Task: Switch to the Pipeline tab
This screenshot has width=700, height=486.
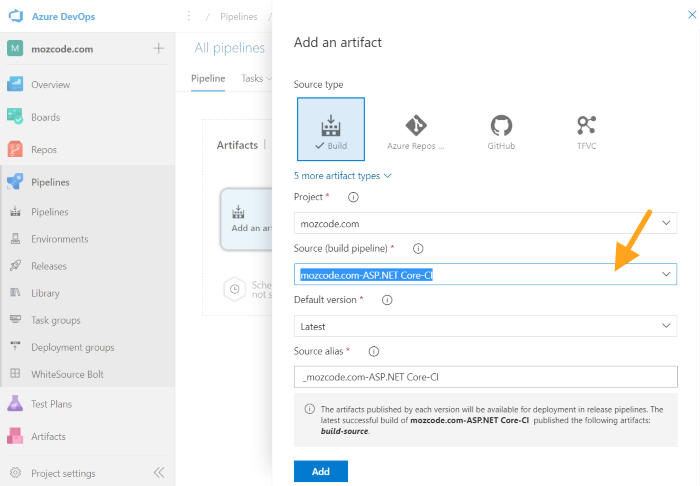Action: [208, 78]
